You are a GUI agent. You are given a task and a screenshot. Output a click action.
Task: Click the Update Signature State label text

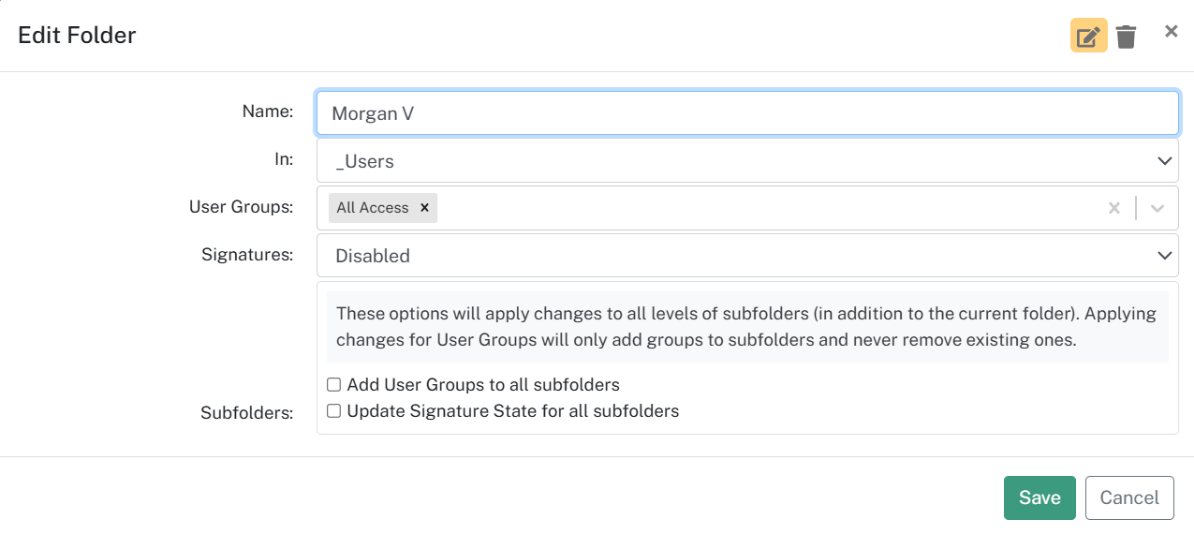[x=512, y=411]
